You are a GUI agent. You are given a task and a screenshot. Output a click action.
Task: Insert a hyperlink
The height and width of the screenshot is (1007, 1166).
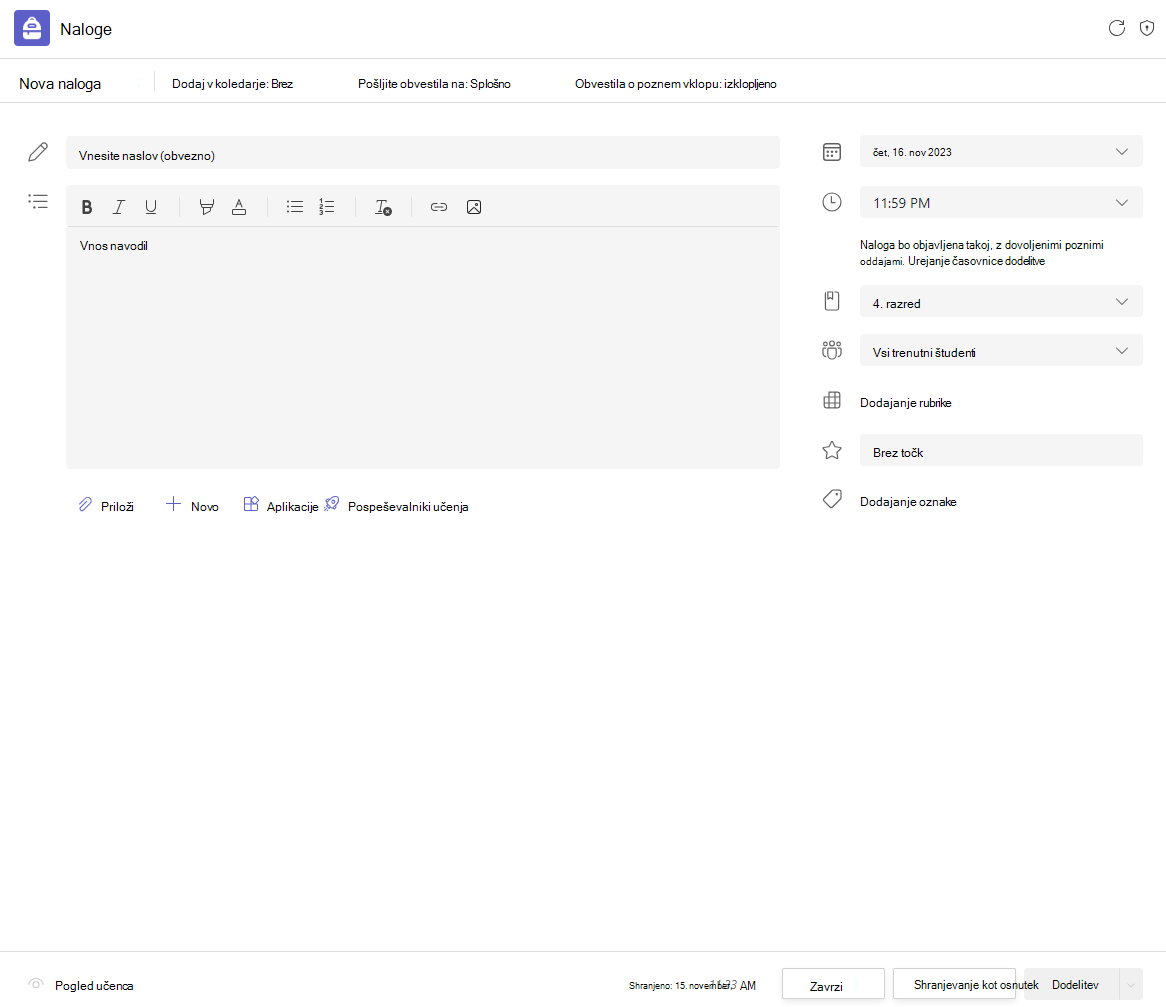coord(439,207)
